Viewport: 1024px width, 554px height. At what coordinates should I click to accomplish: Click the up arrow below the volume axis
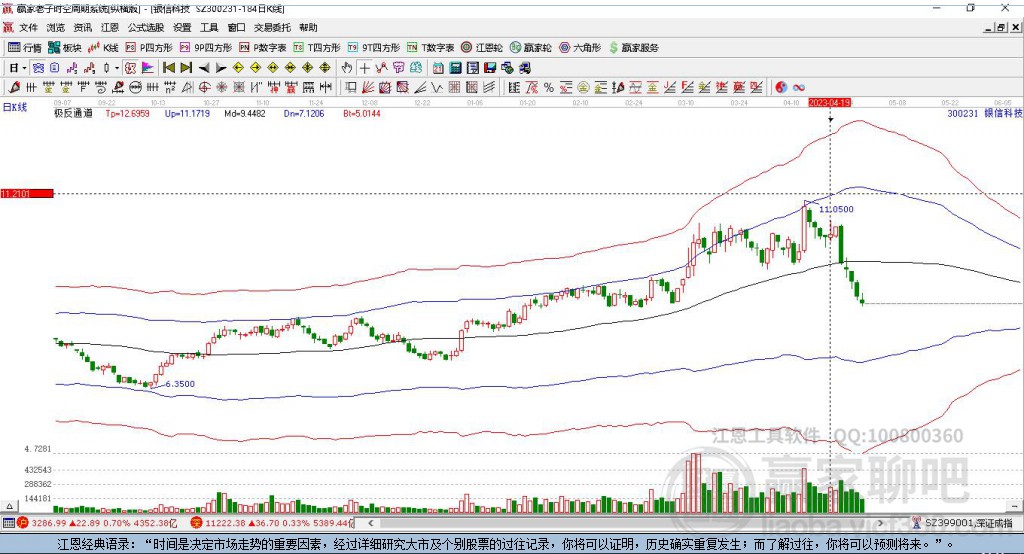point(9,506)
